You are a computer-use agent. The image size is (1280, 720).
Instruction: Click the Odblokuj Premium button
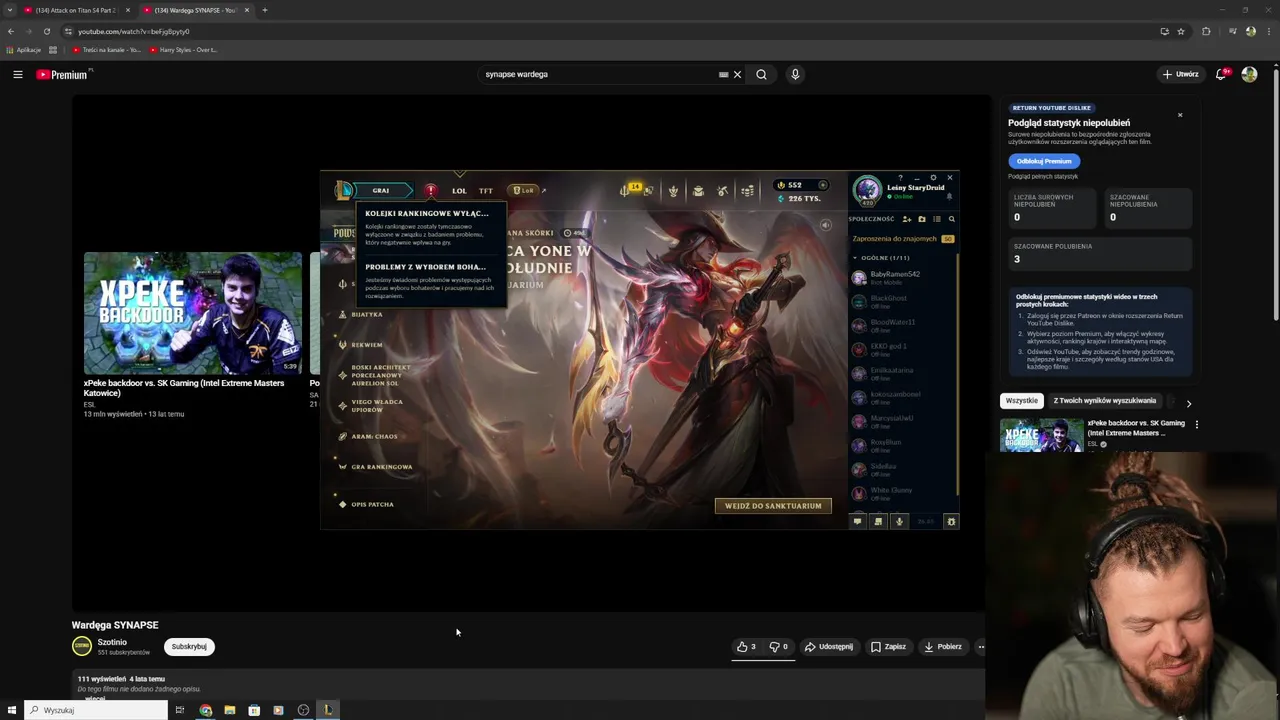coord(1044,161)
